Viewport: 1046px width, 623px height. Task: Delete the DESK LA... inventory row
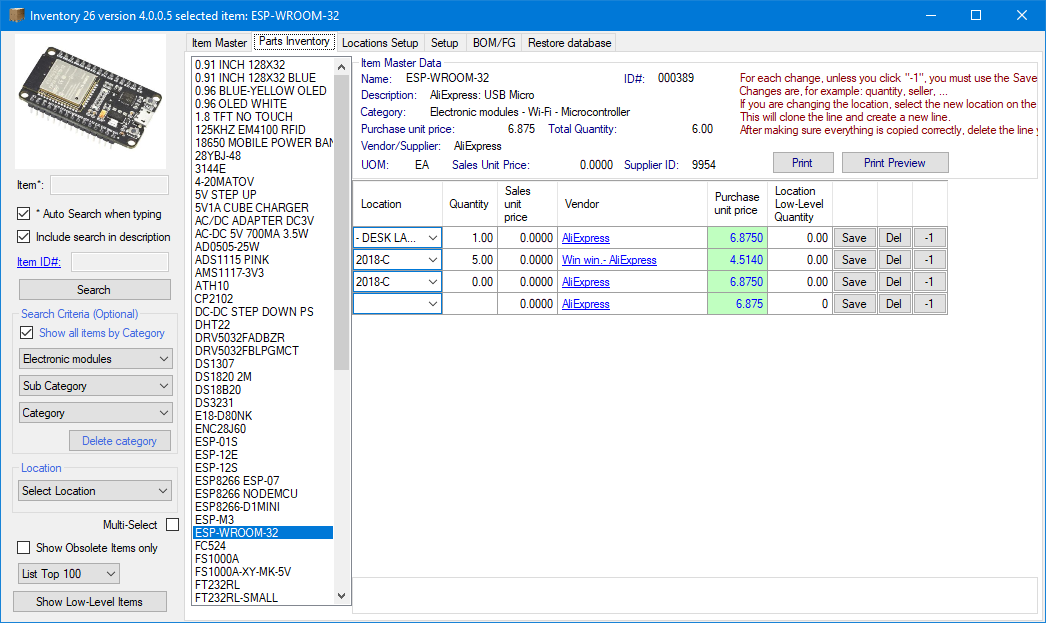click(x=894, y=238)
